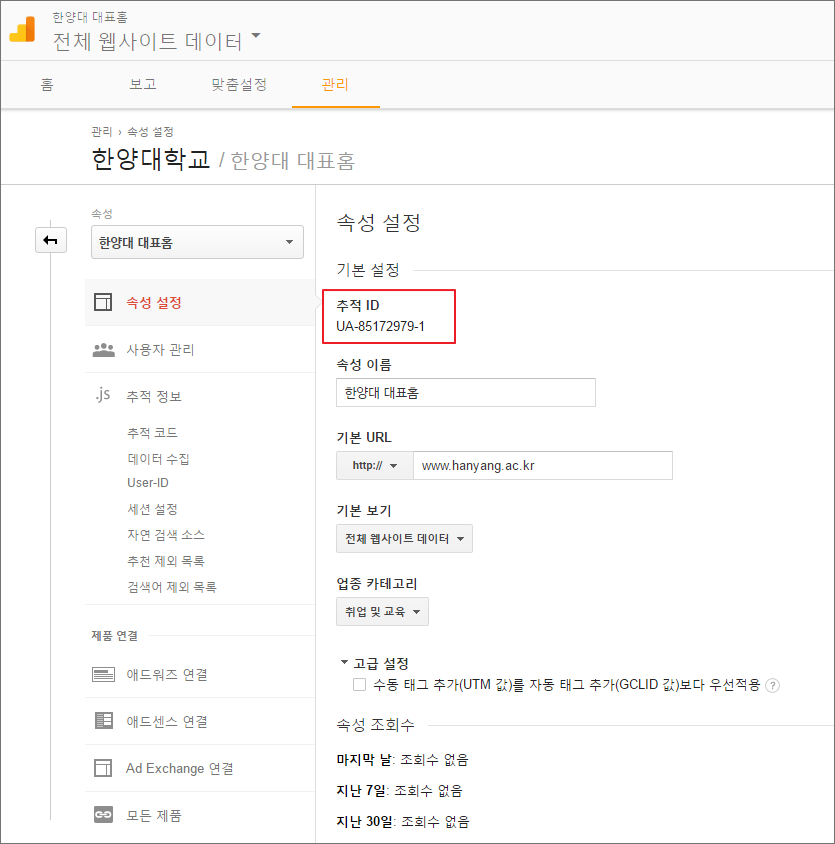Click the 애드센스 연결 icon
This screenshot has width=835, height=844.
103,721
